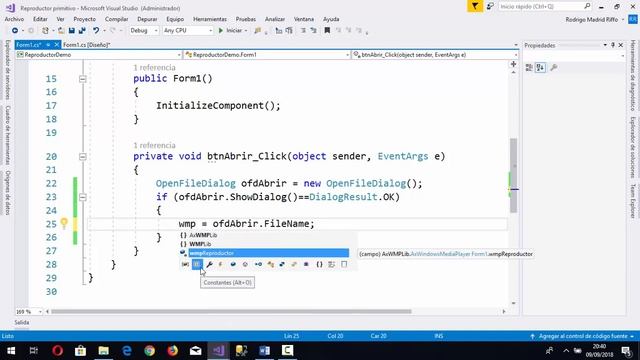The image size is (640, 360).
Task: Click the bookmark toolbar icon
Action: click(327, 31)
